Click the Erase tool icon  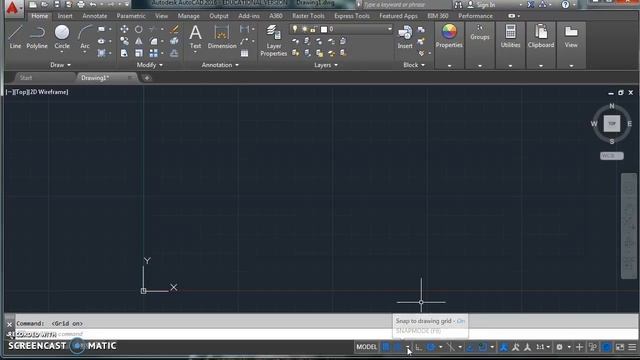(174, 29)
